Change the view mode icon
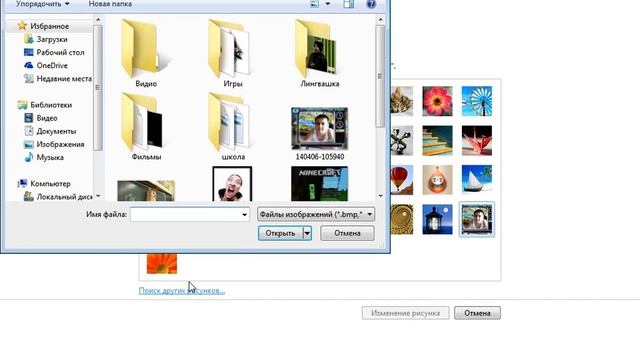Screen dimensions: 640x360 tap(314, 4)
